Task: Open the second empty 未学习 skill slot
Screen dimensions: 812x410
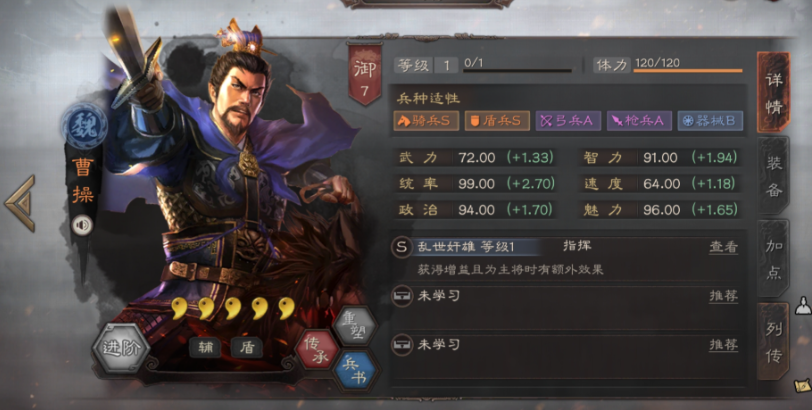Action: pyautogui.click(x=569, y=355)
